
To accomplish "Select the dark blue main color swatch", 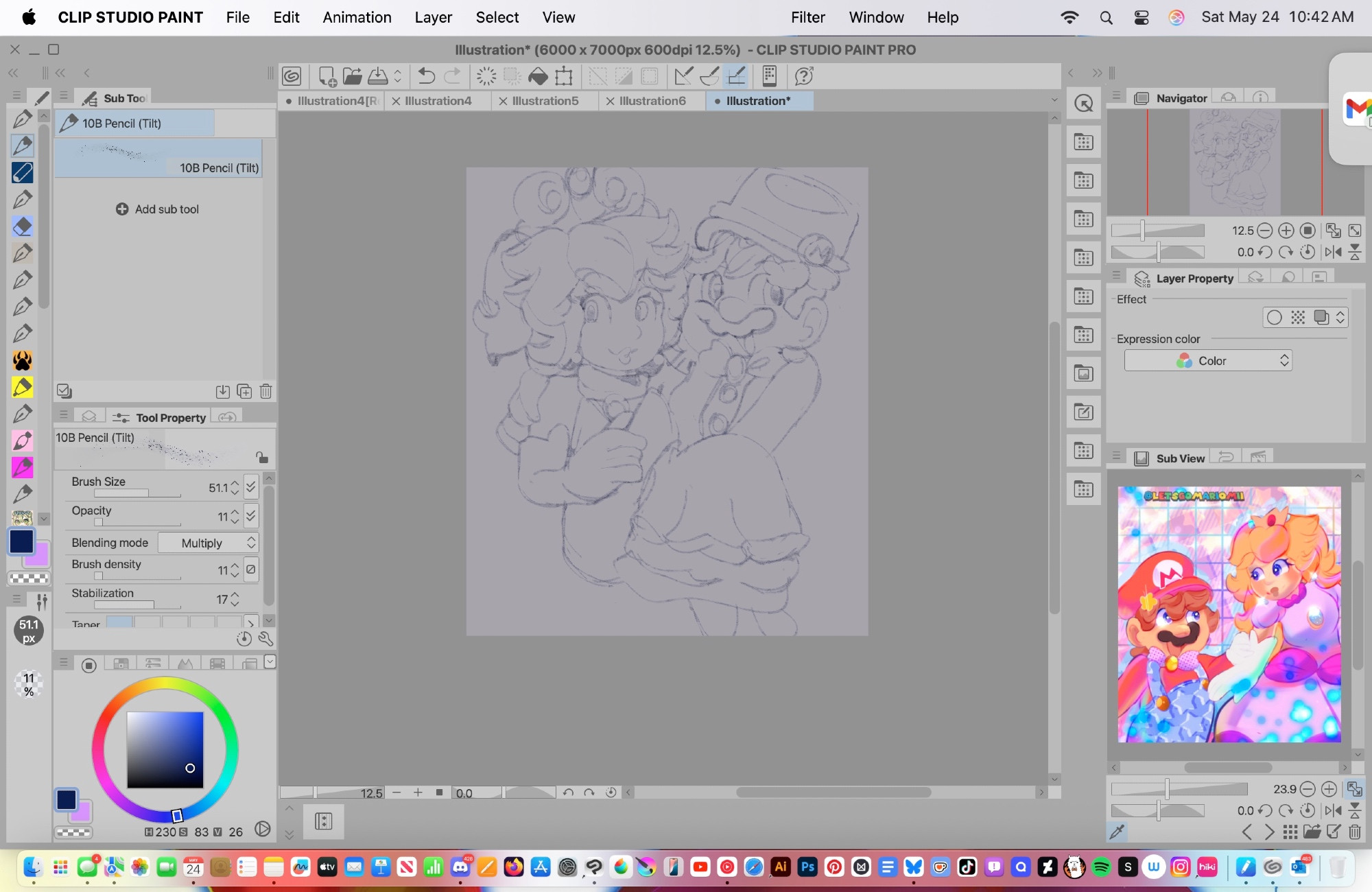I will coord(21,541).
